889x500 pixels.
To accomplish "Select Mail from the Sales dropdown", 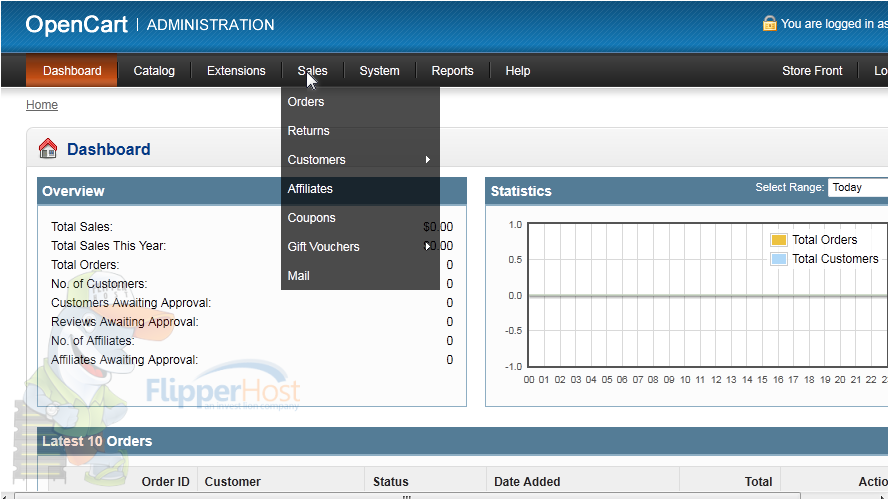I will [361, 276].
